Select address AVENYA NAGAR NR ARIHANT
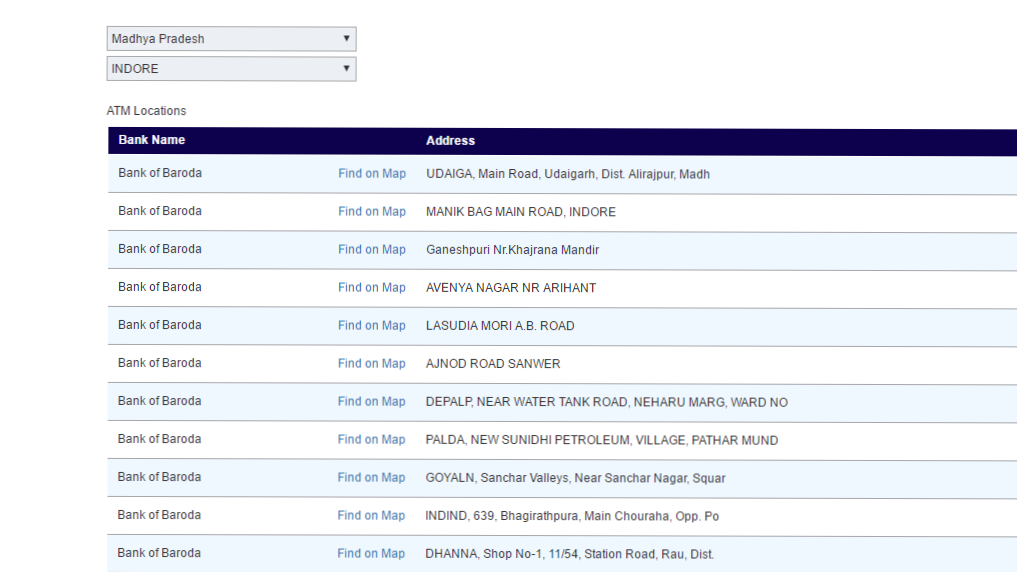 [510, 288]
